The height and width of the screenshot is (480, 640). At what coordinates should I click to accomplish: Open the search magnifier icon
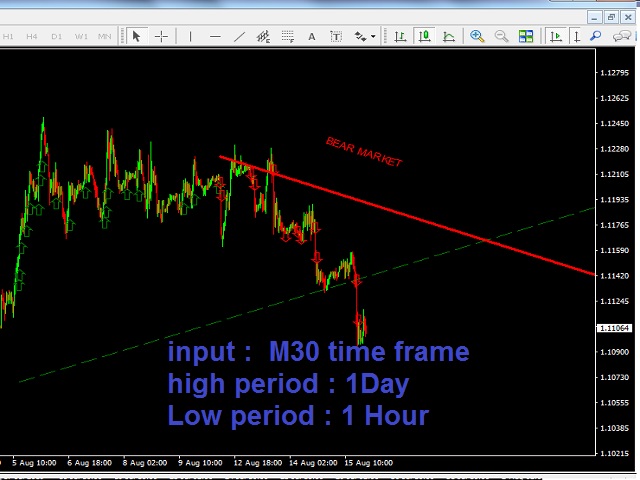tap(596, 36)
